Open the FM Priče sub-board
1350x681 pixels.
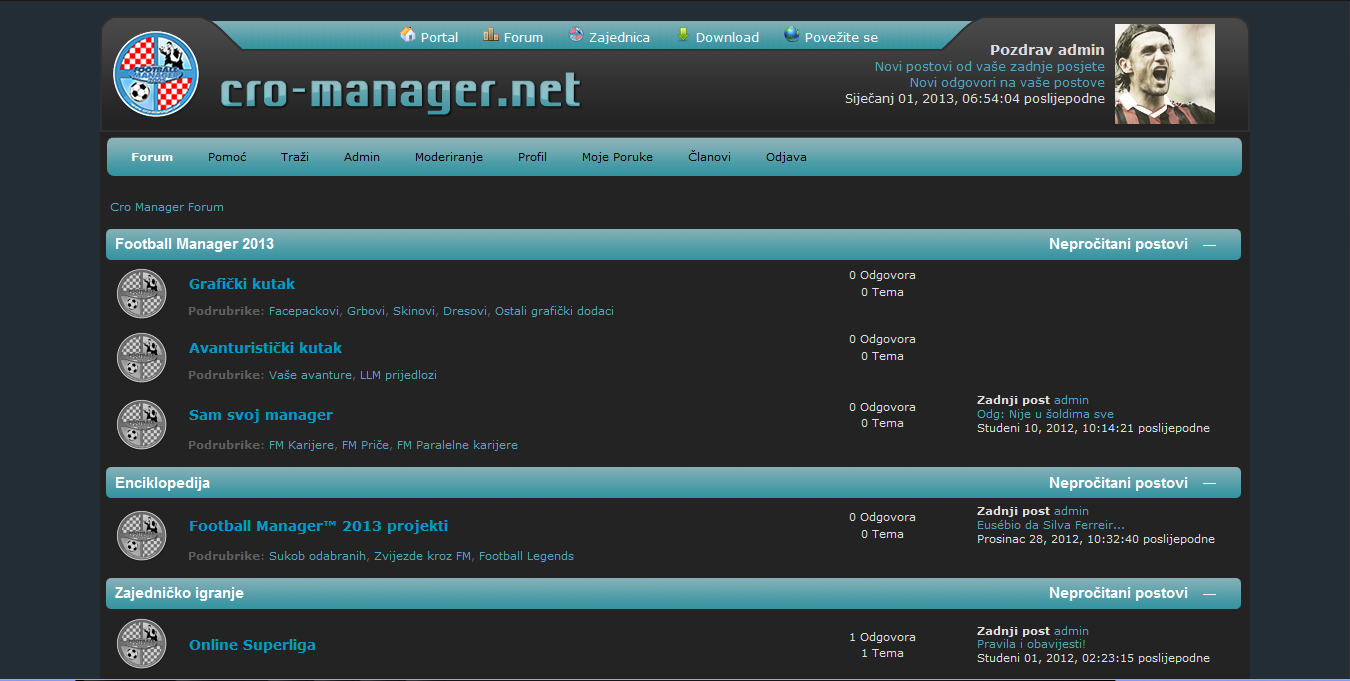[x=366, y=445]
